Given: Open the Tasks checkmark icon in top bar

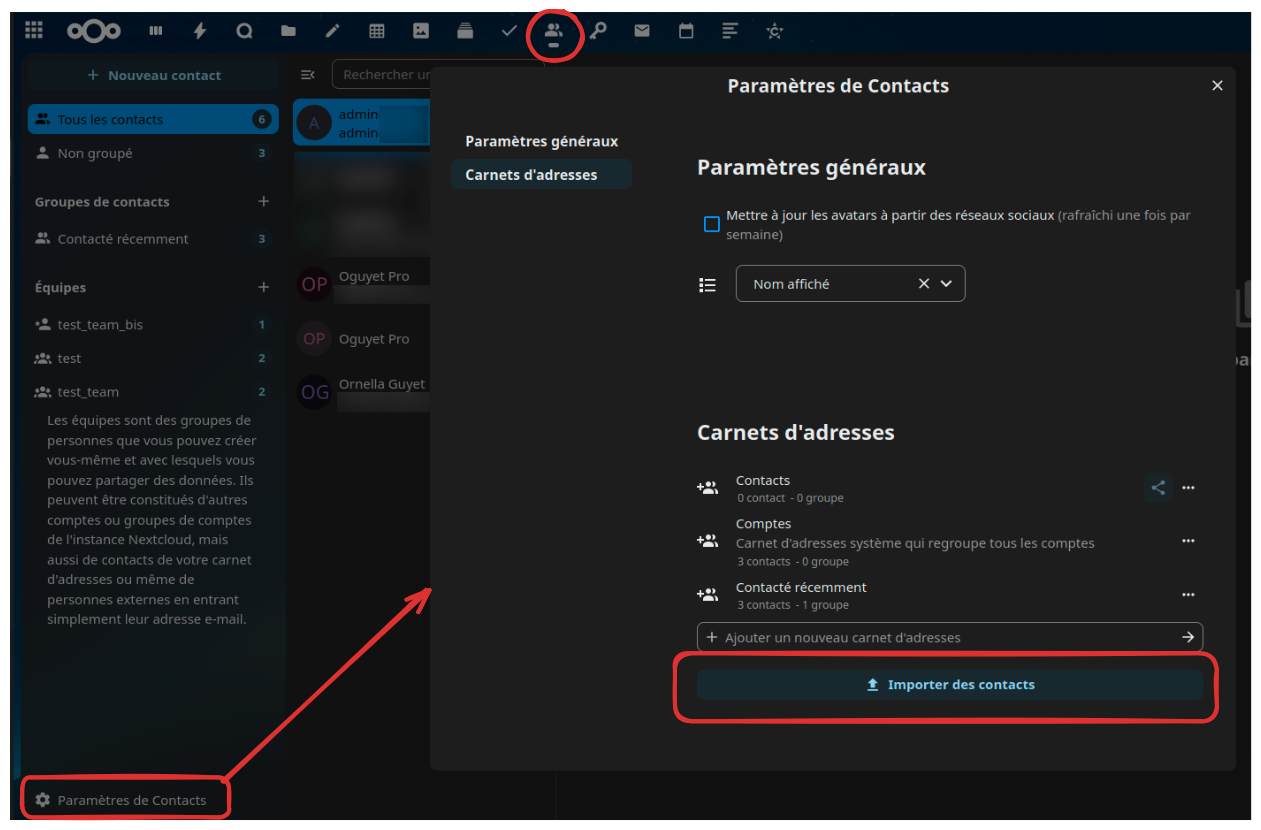Looking at the screenshot, I should (x=509, y=31).
